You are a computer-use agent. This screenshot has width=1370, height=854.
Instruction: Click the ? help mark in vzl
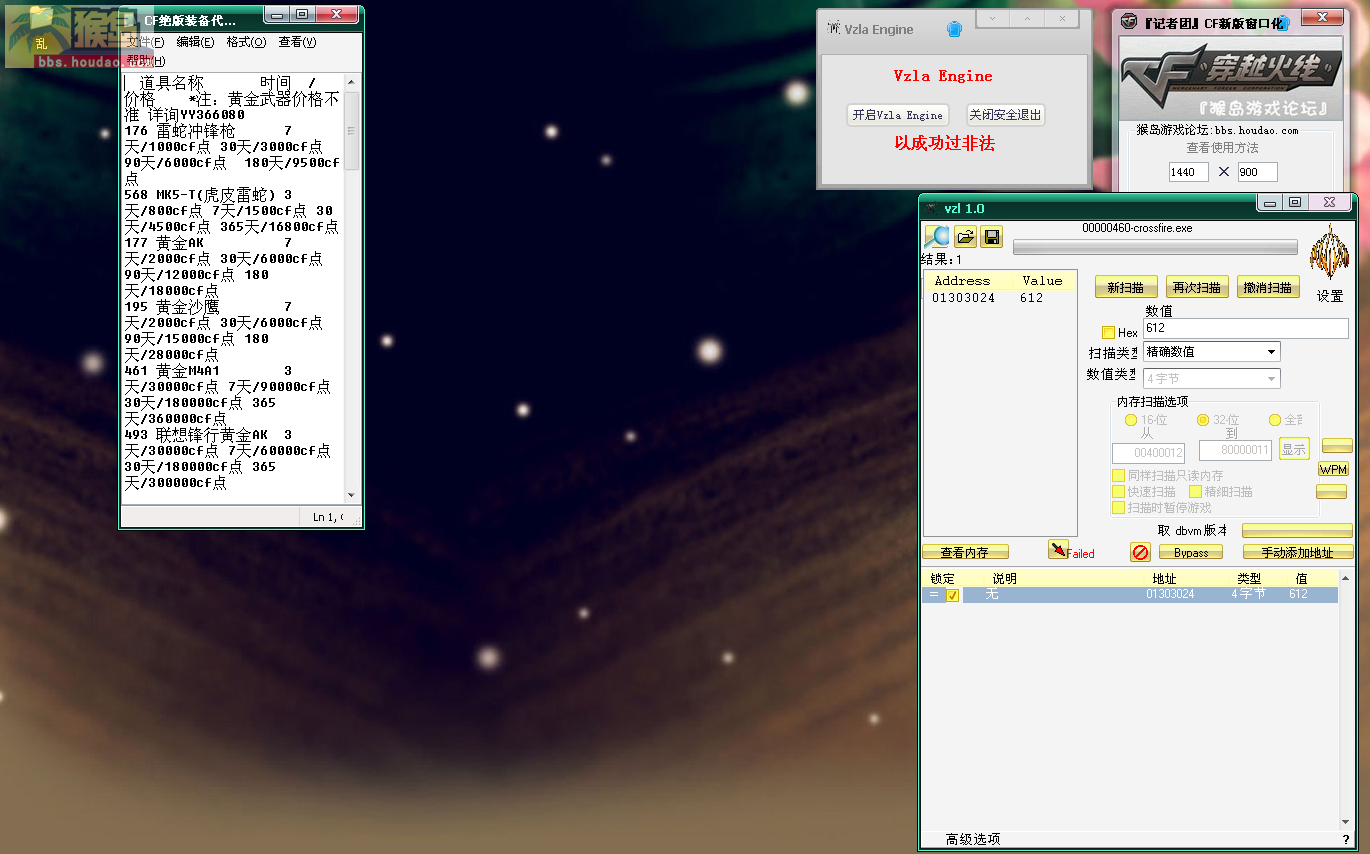(1345, 839)
